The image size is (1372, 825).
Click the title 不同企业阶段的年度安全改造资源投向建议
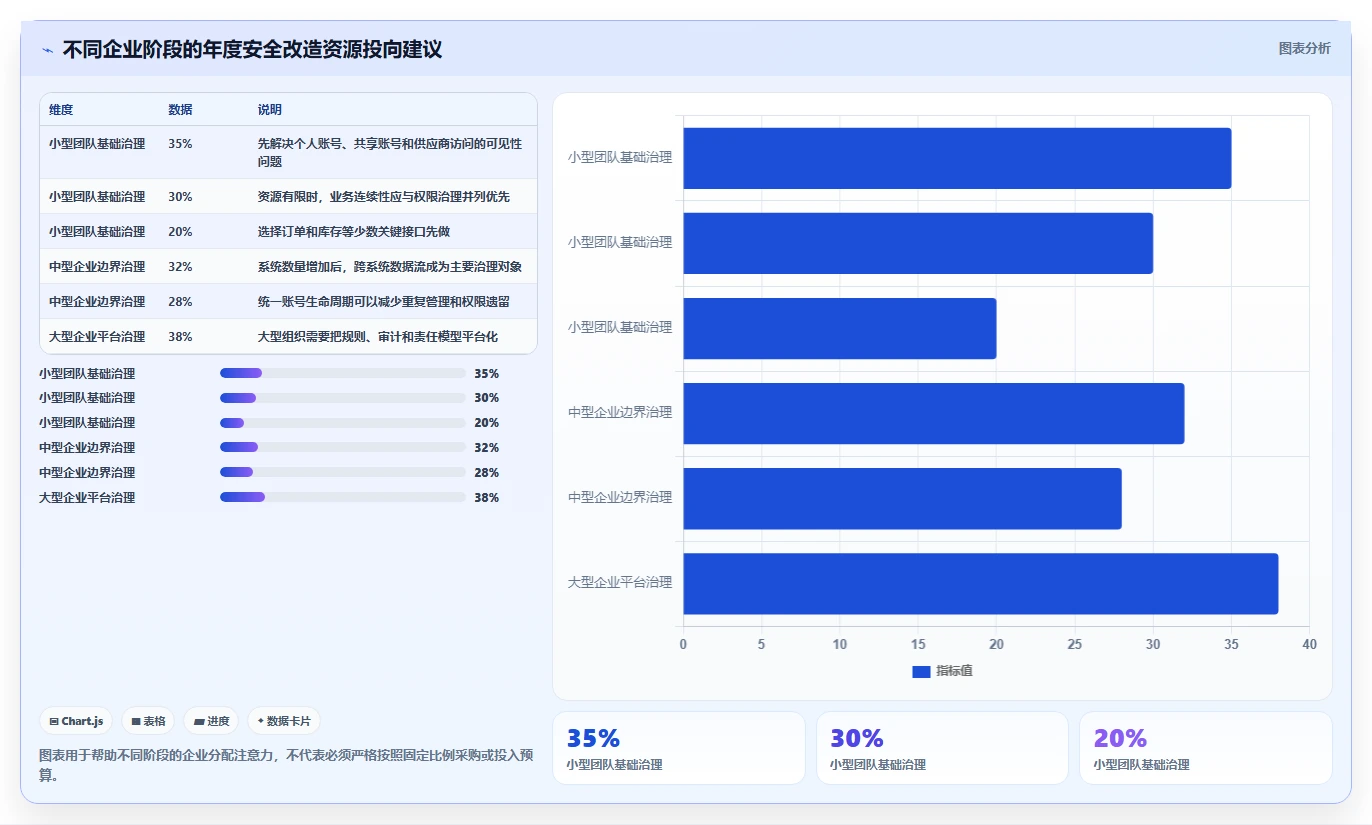point(252,49)
